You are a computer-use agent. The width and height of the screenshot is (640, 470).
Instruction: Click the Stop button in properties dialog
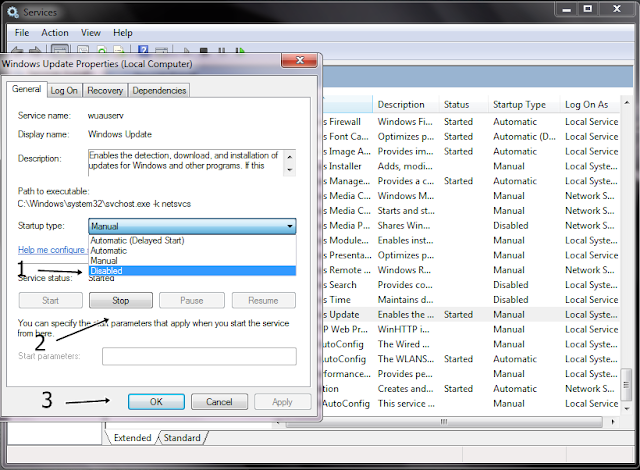(121, 300)
